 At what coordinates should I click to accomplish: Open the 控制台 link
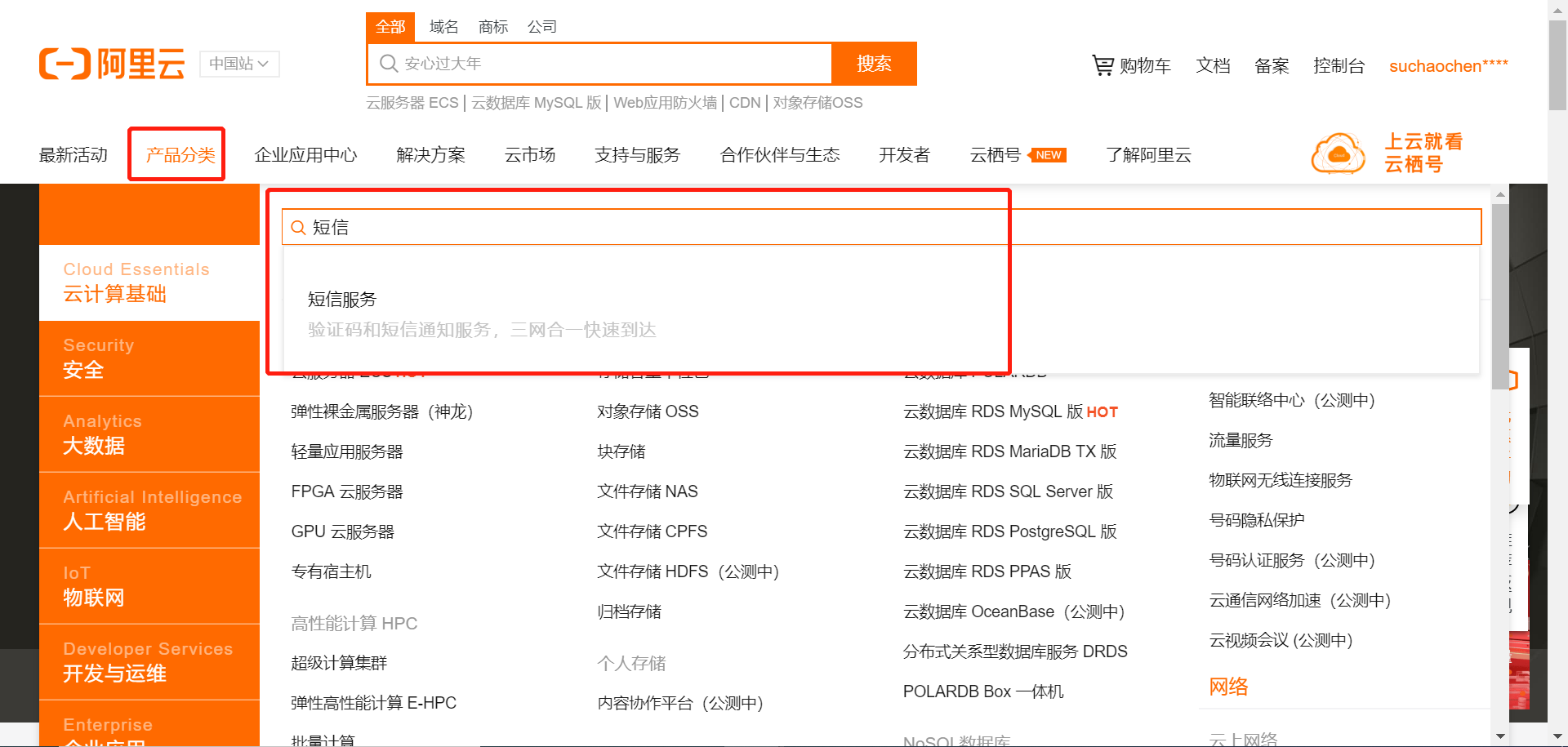[1339, 65]
